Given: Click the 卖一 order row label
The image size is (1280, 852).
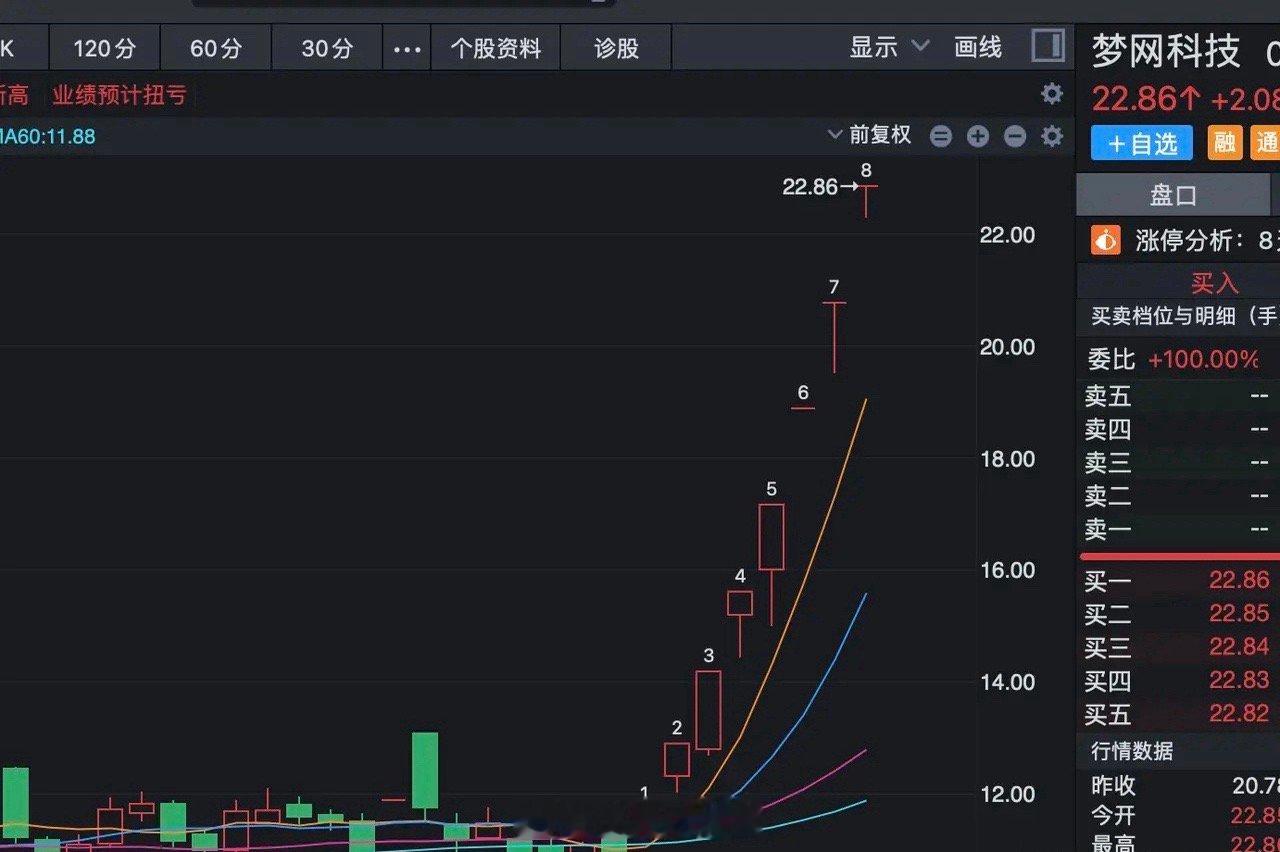Looking at the screenshot, I should click(x=1108, y=529).
